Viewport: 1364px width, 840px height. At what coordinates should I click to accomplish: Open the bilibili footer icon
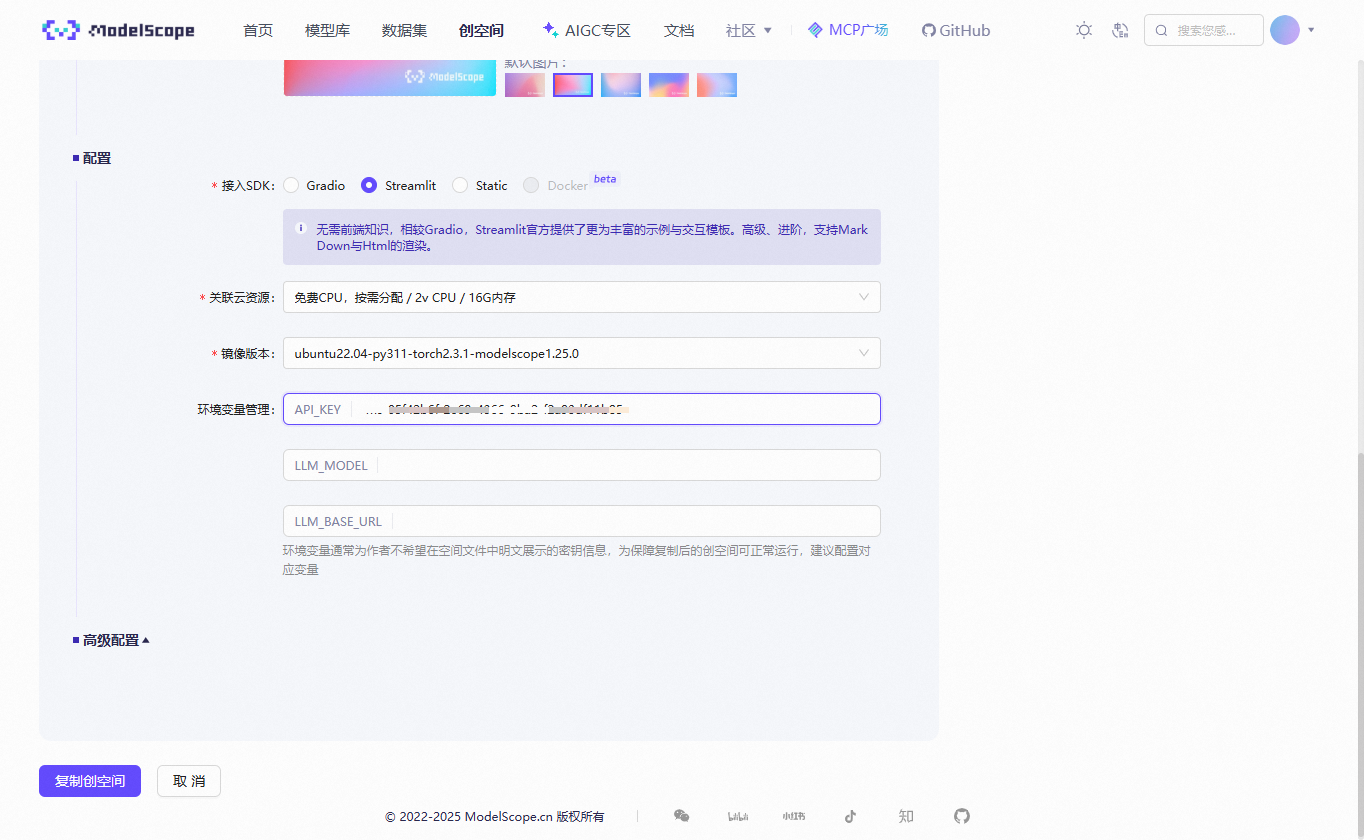(x=738, y=816)
